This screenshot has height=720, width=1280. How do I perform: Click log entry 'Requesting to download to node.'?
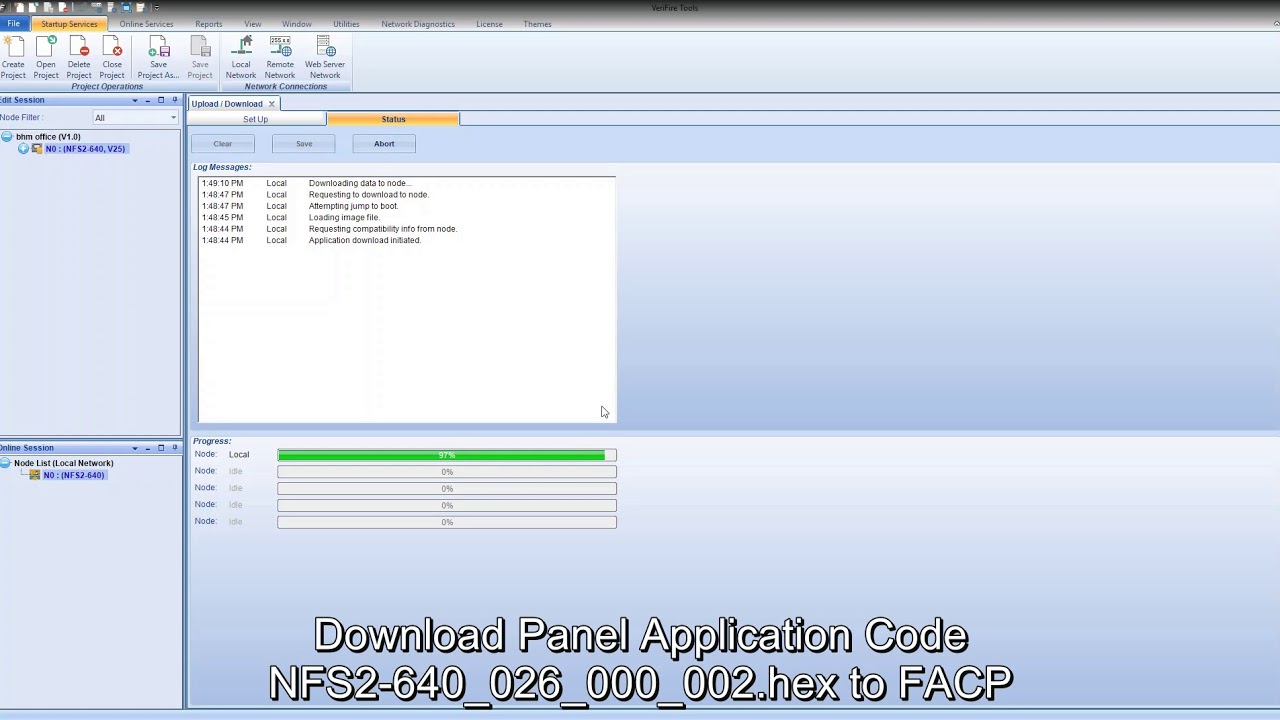(368, 195)
